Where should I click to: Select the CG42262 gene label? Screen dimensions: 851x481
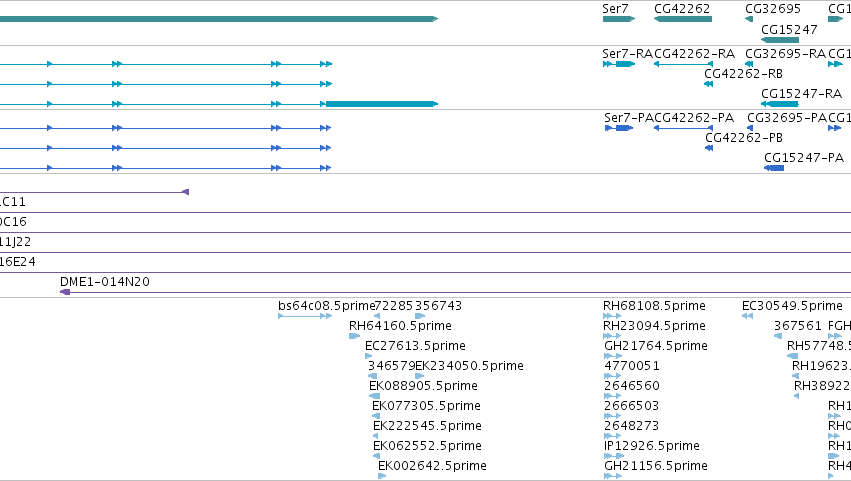click(x=682, y=9)
